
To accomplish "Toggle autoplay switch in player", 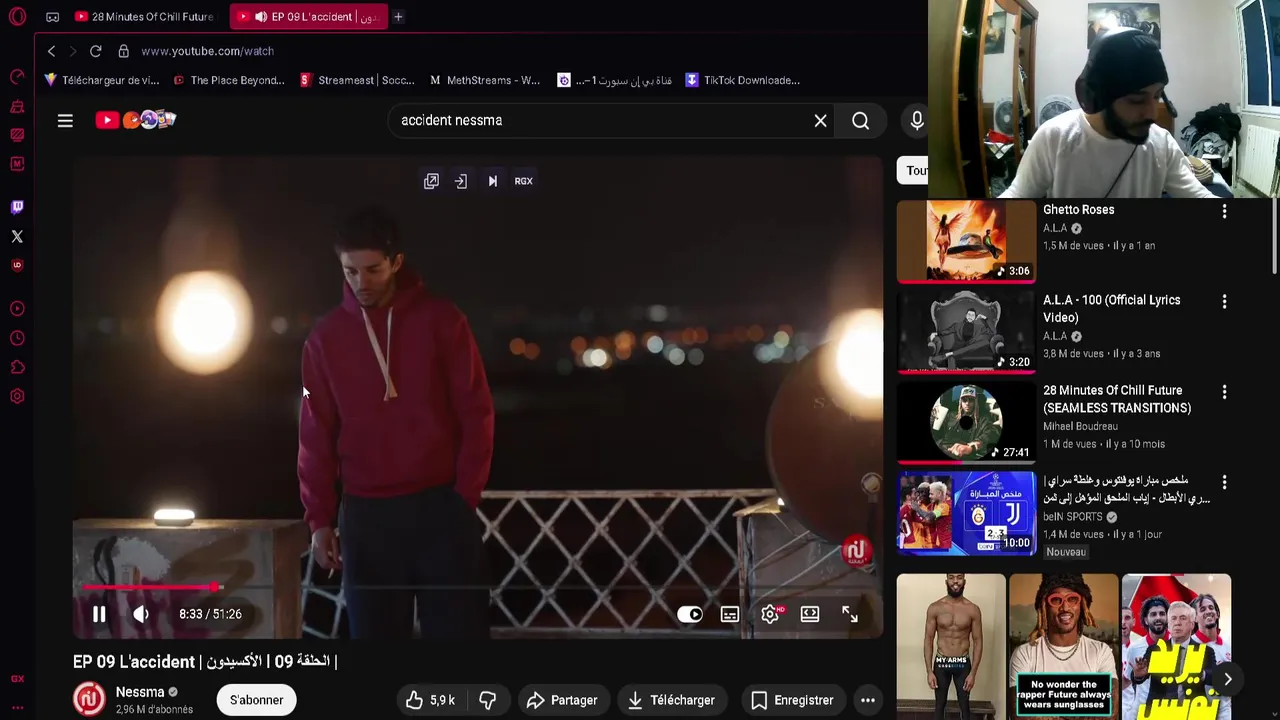I will coord(690,614).
